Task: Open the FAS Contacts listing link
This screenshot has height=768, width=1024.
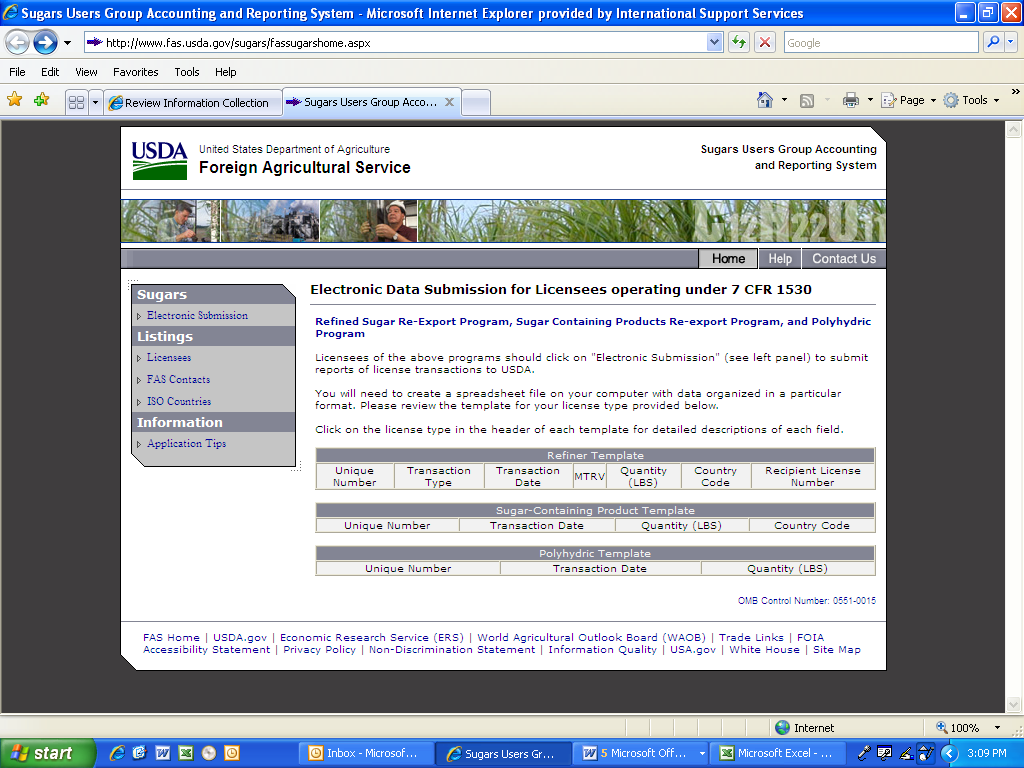Action: (x=178, y=379)
